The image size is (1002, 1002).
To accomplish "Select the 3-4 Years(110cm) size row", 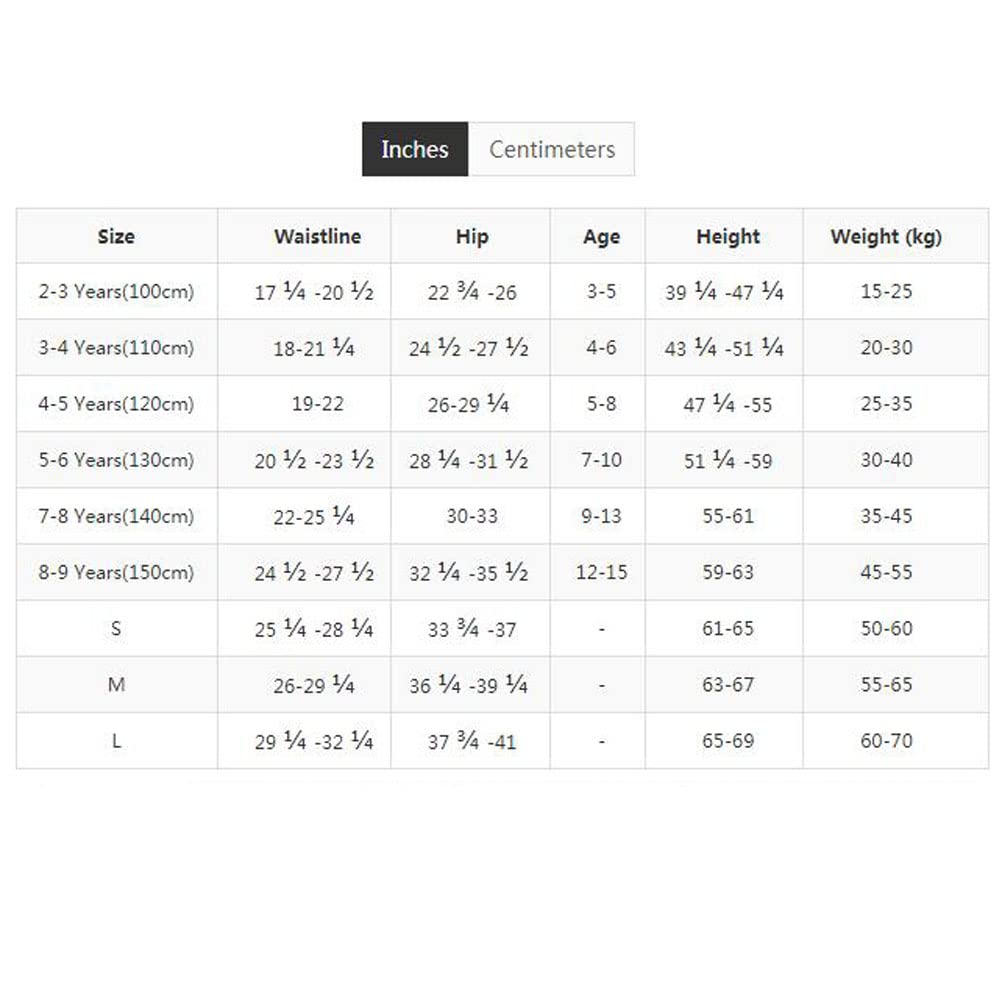I will pyautogui.click(x=502, y=348).
